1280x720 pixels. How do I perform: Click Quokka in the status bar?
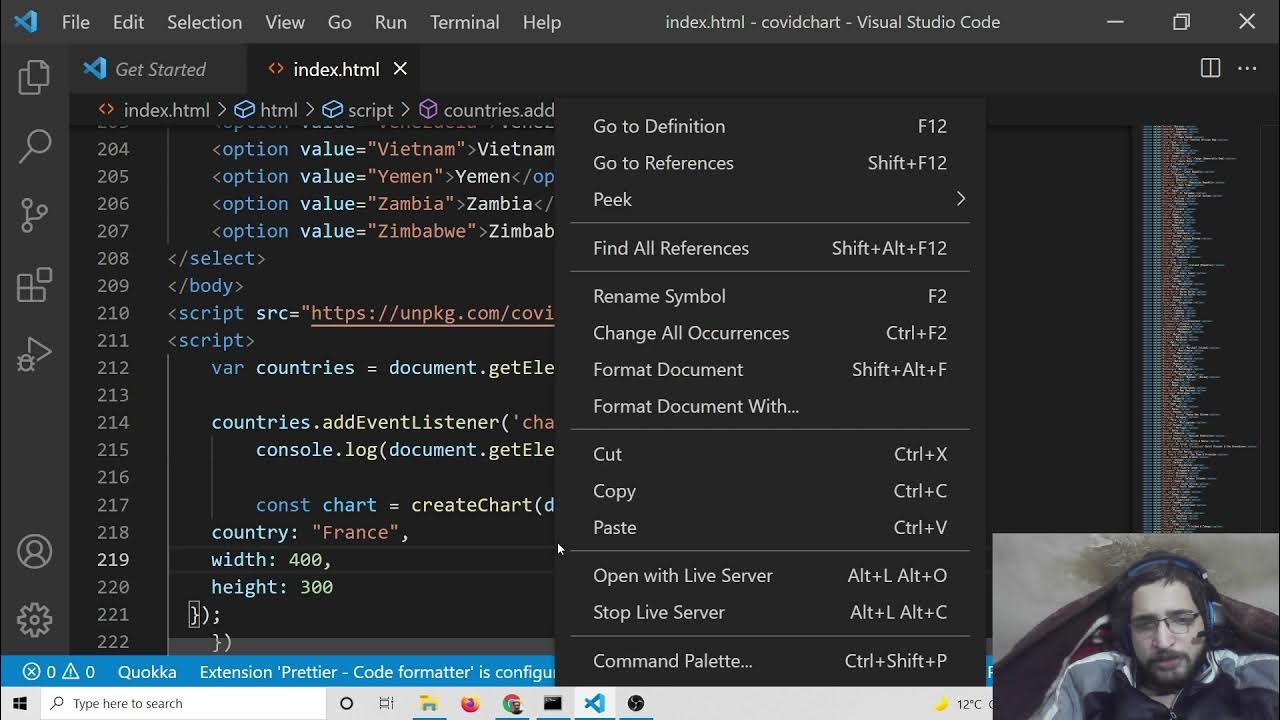point(147,672)
